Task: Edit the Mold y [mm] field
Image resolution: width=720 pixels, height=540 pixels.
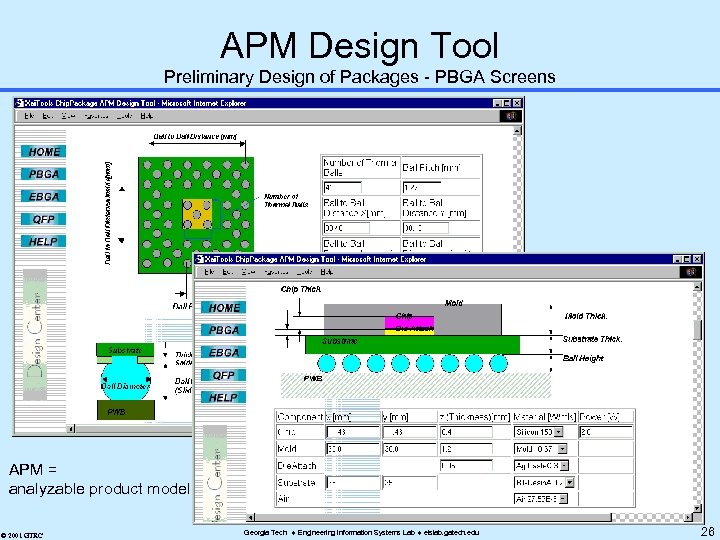Action: (409, 449)
